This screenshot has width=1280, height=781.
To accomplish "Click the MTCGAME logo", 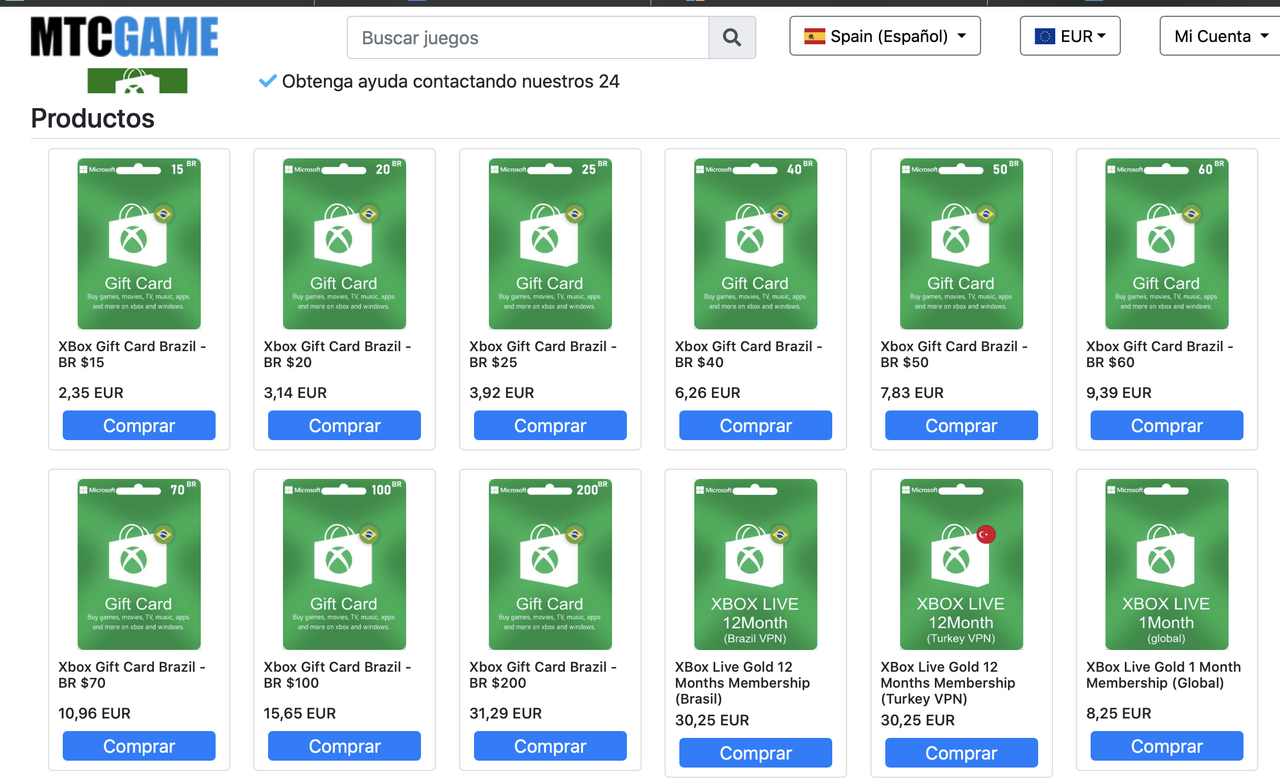I will tap(124, 38).
